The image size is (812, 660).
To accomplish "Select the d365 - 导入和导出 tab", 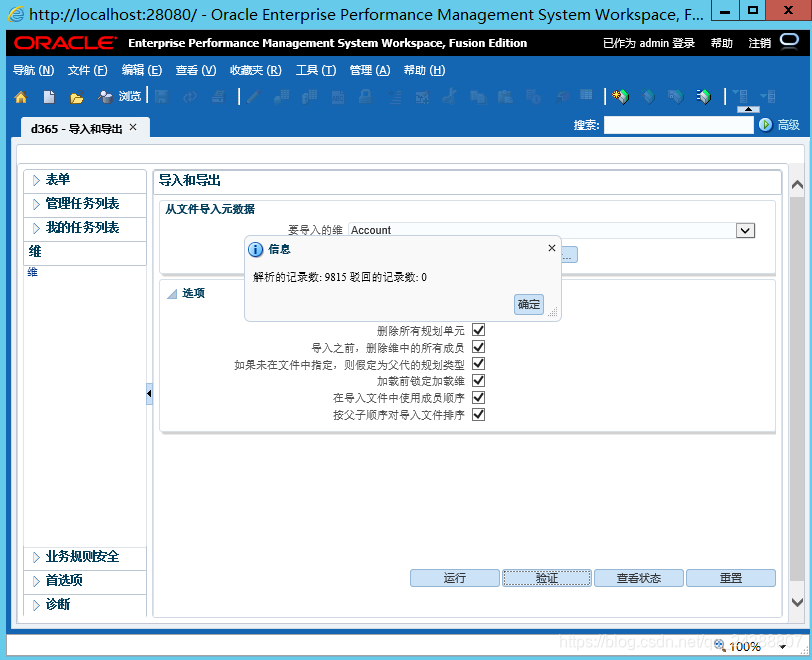I will click(76, 128).
